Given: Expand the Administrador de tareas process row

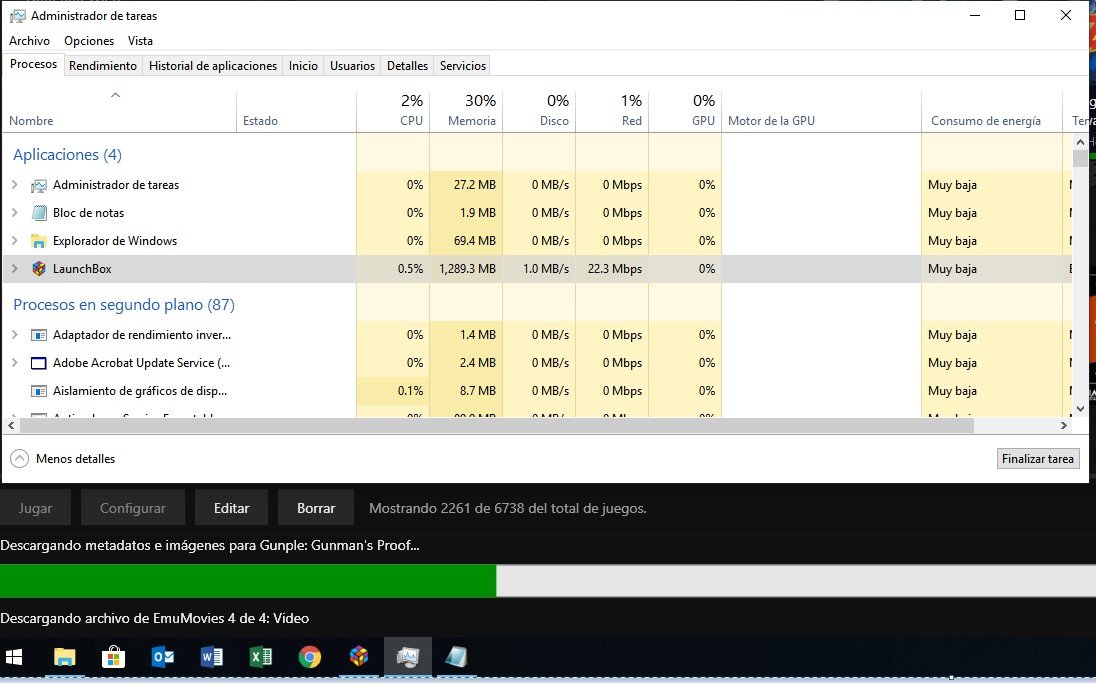Looking at the screenshot, I should click(x=15, y=185).
